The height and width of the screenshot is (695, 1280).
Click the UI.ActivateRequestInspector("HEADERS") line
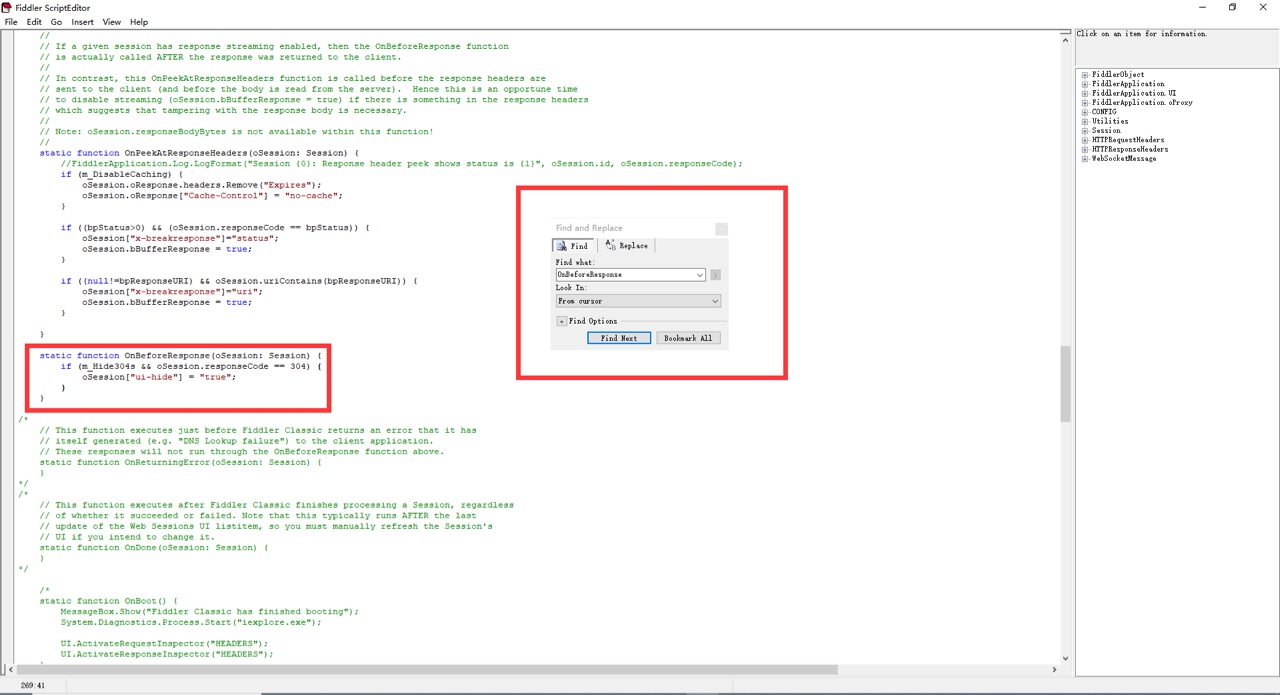(164, 643)
